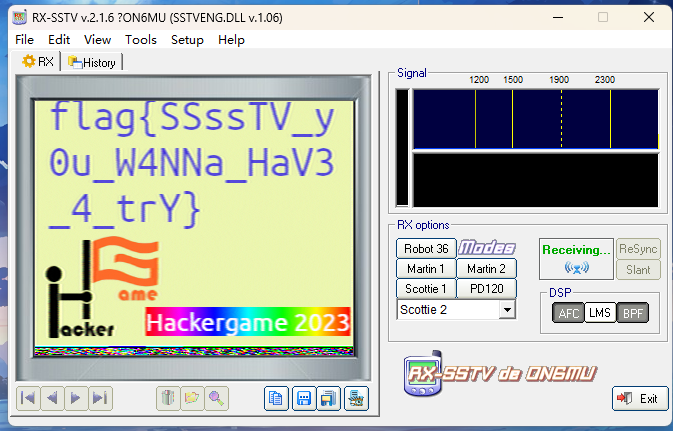673x431 pixels.
Task: Toggle the LMS DSP filter
Action: coord(600,313)
